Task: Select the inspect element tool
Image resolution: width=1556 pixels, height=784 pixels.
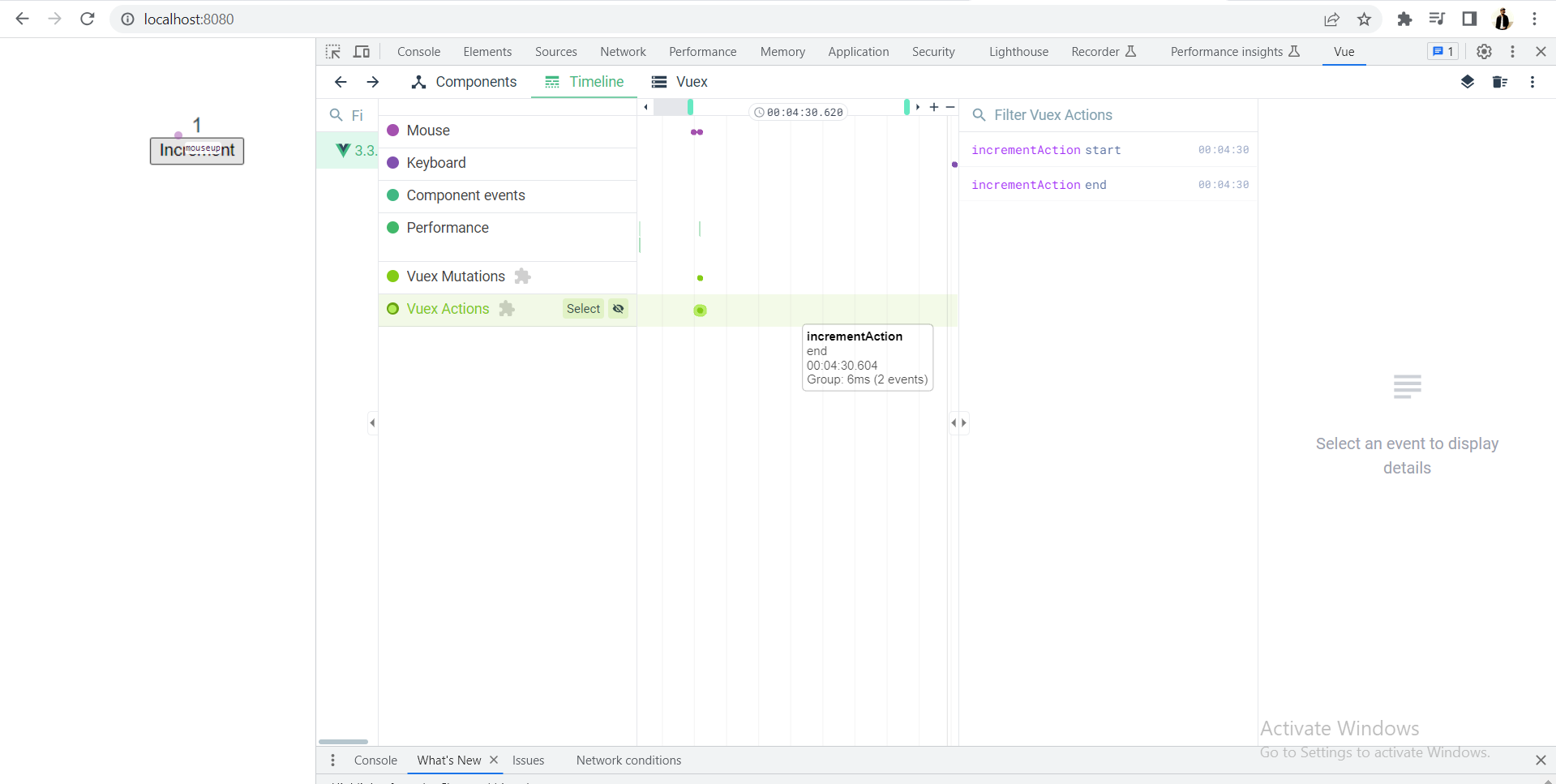Action: 332,51
